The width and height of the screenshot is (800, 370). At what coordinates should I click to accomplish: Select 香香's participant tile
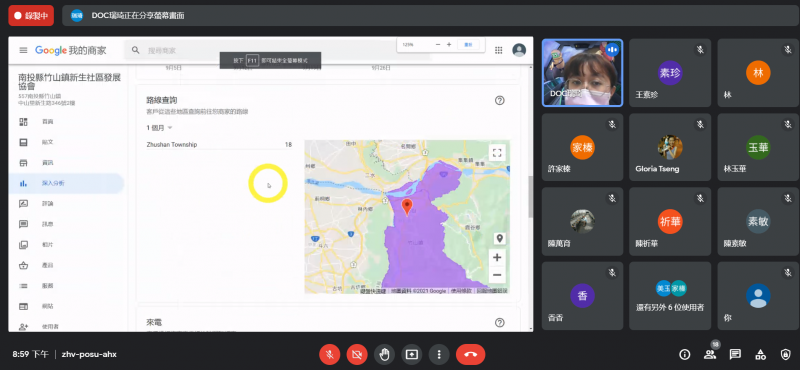582,296
